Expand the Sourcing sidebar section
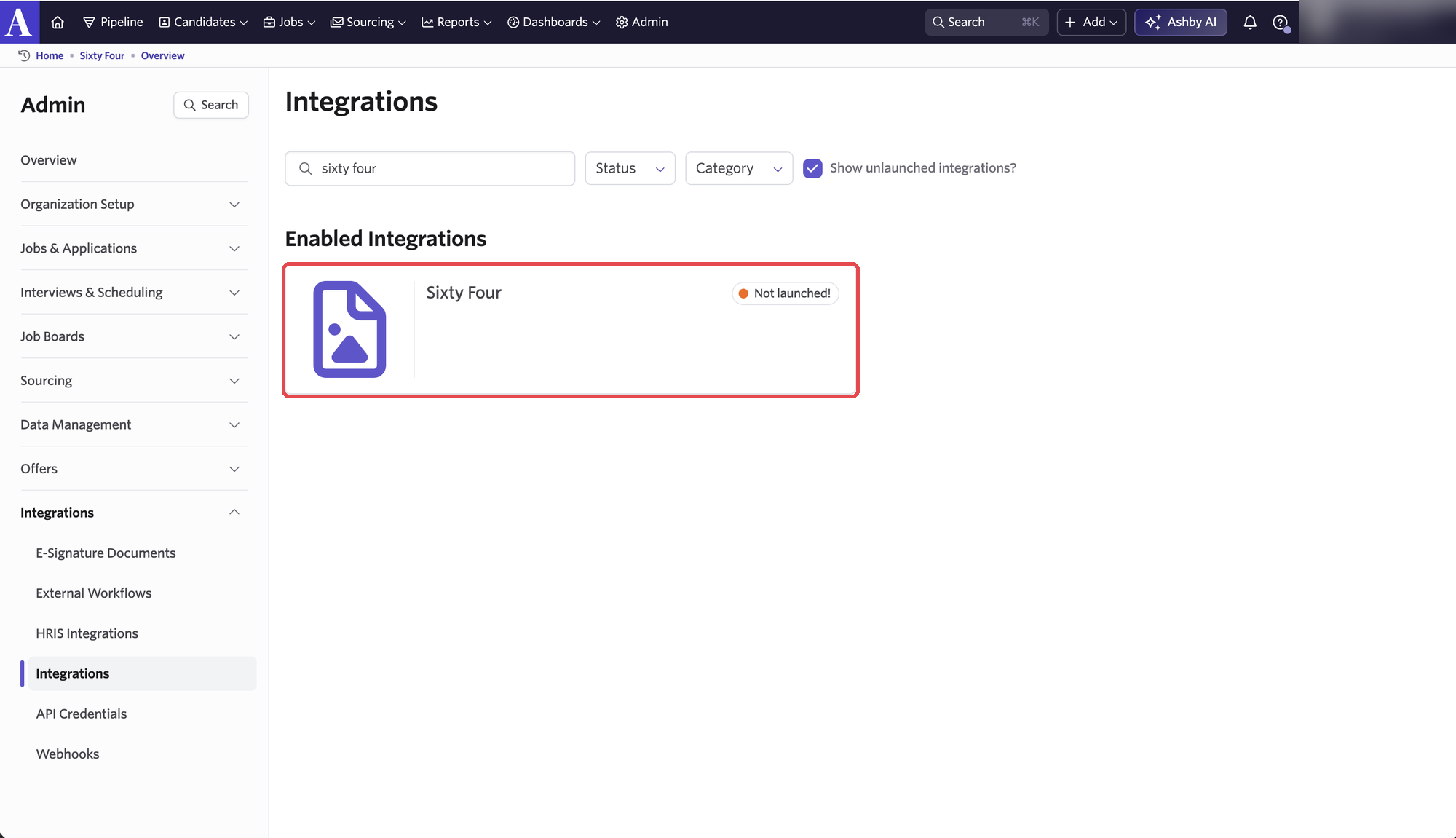The height and width of the screenshot is (838, 1456). click(134, 380)
